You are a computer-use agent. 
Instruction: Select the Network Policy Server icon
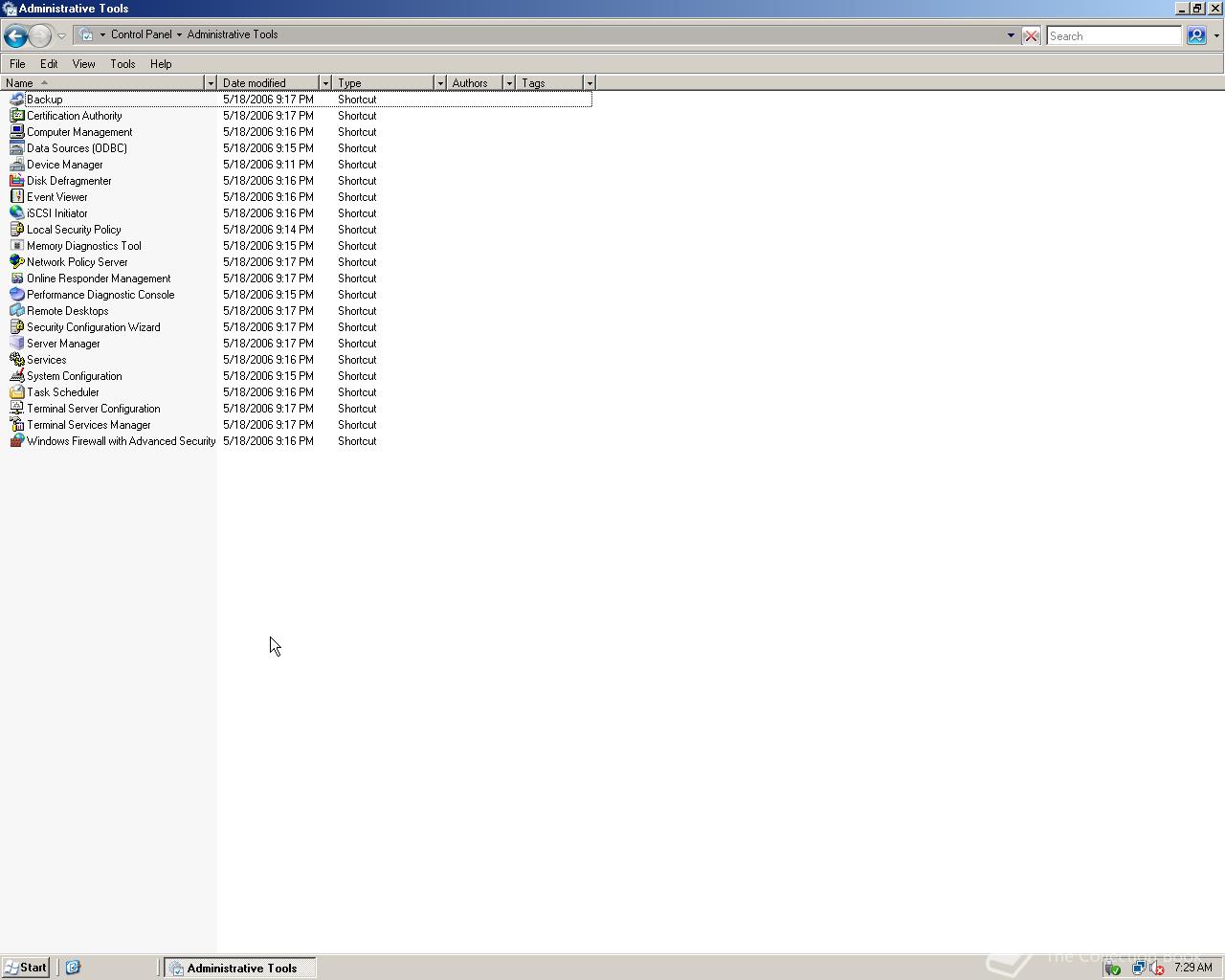pyautogui.click(x=16, y=262)
